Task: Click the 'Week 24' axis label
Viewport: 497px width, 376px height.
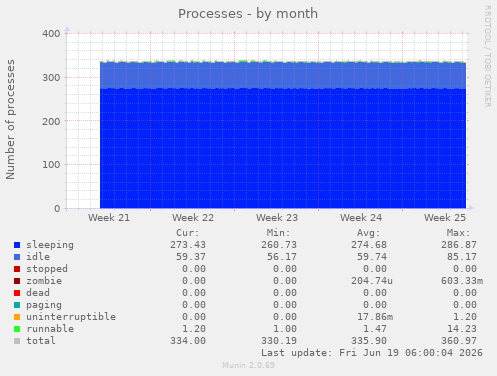Action: [x=361, y=218]
